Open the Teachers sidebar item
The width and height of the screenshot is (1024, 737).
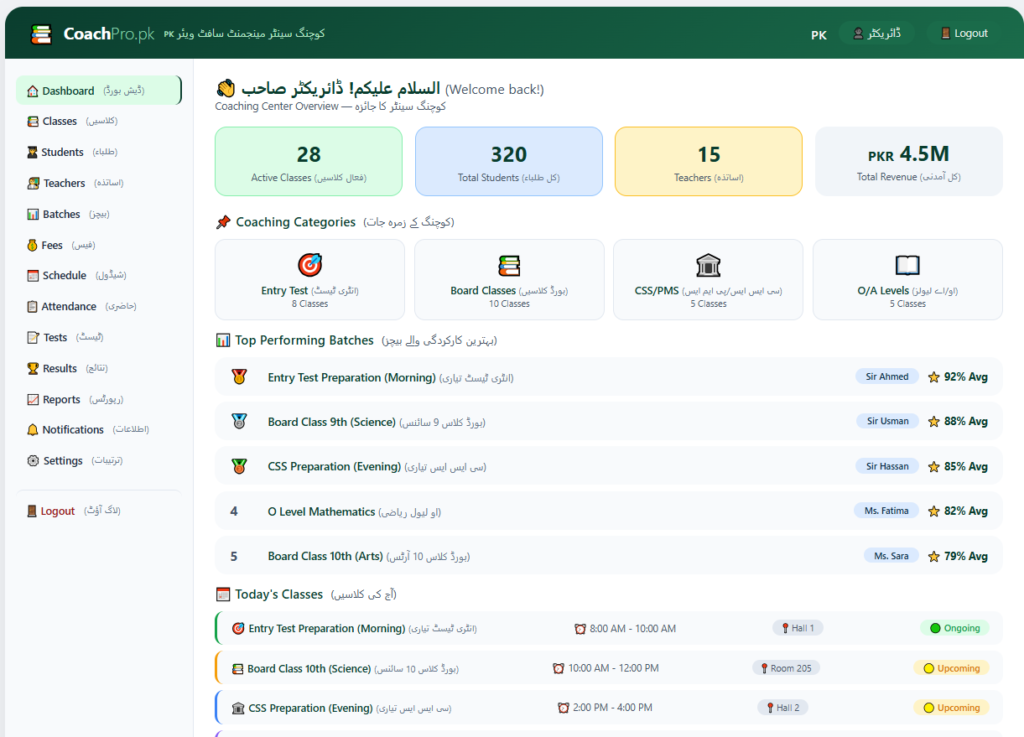[x=99, y=183]
